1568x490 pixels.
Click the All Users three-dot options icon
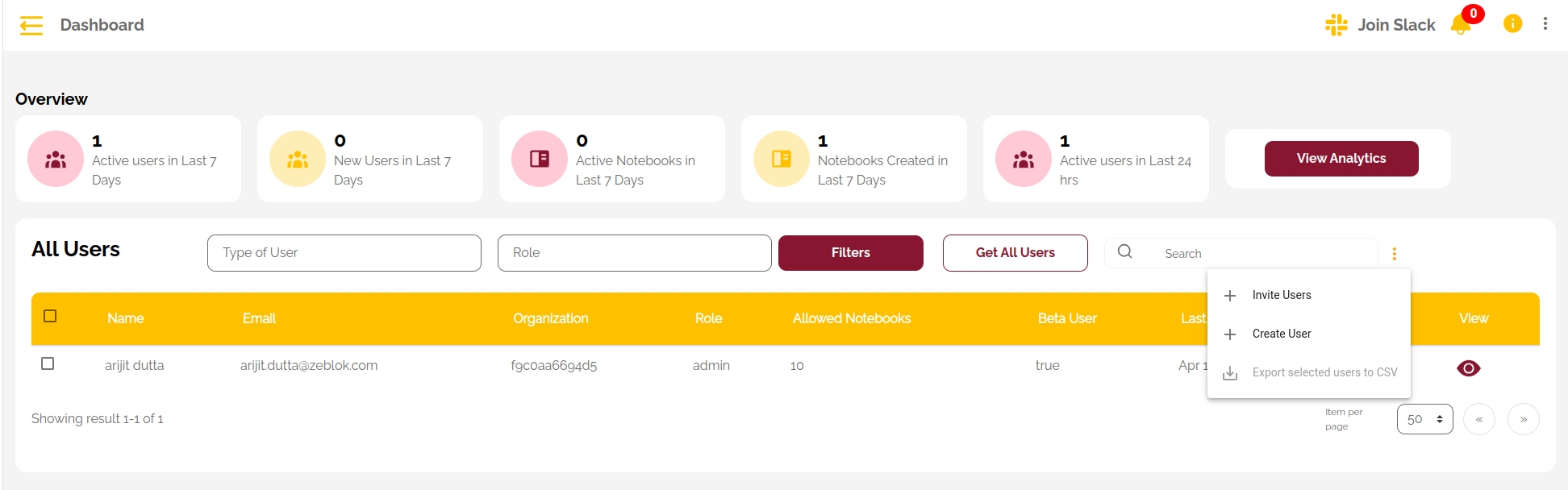1394,254
